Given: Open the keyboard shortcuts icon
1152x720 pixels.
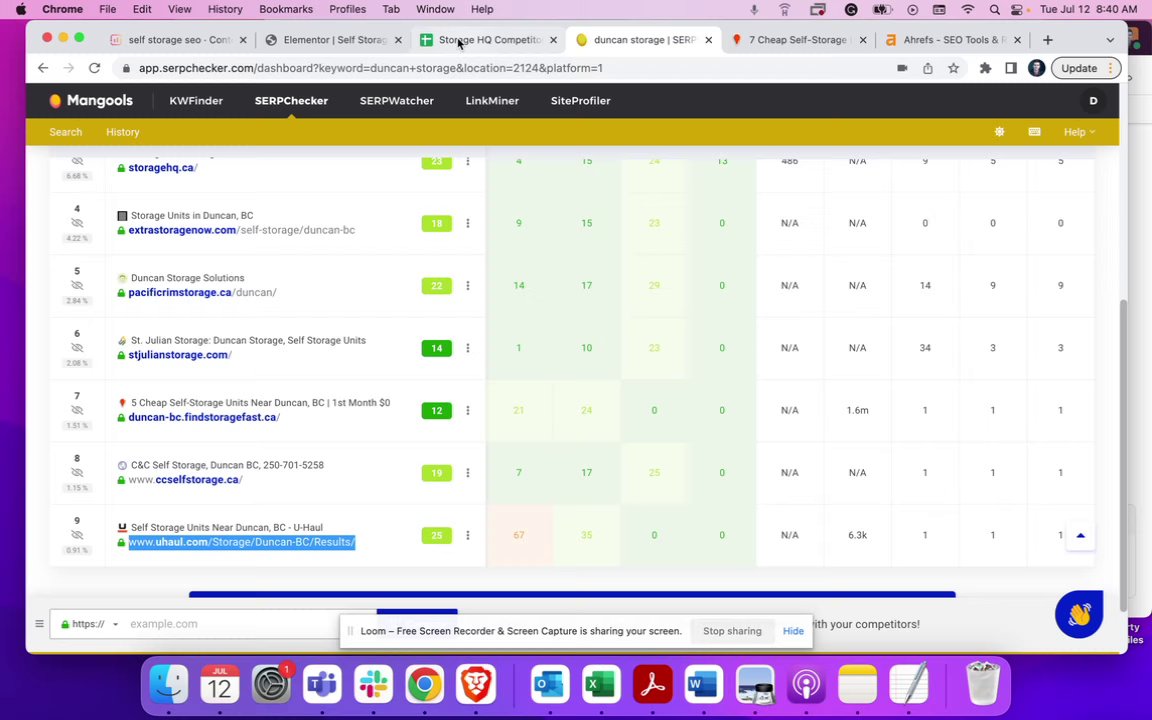Looking at the screenshot, I should point(1034,132).
